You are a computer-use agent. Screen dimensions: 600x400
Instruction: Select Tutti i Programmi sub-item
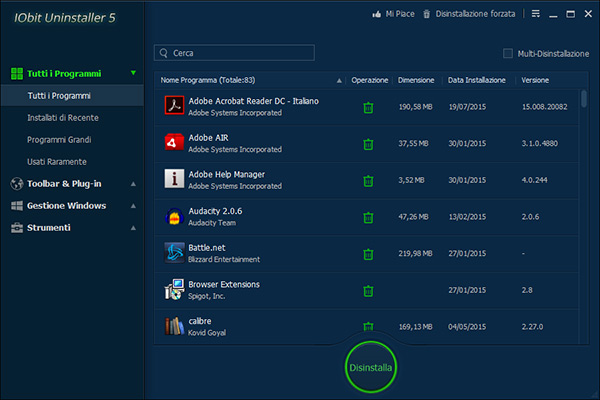pos(72,96)
